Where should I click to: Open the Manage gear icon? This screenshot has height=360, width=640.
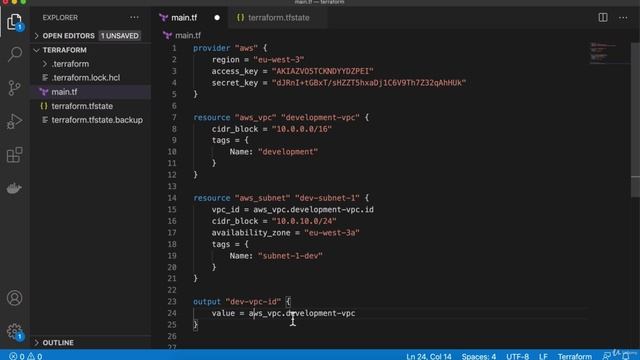(x=14, y=331)
